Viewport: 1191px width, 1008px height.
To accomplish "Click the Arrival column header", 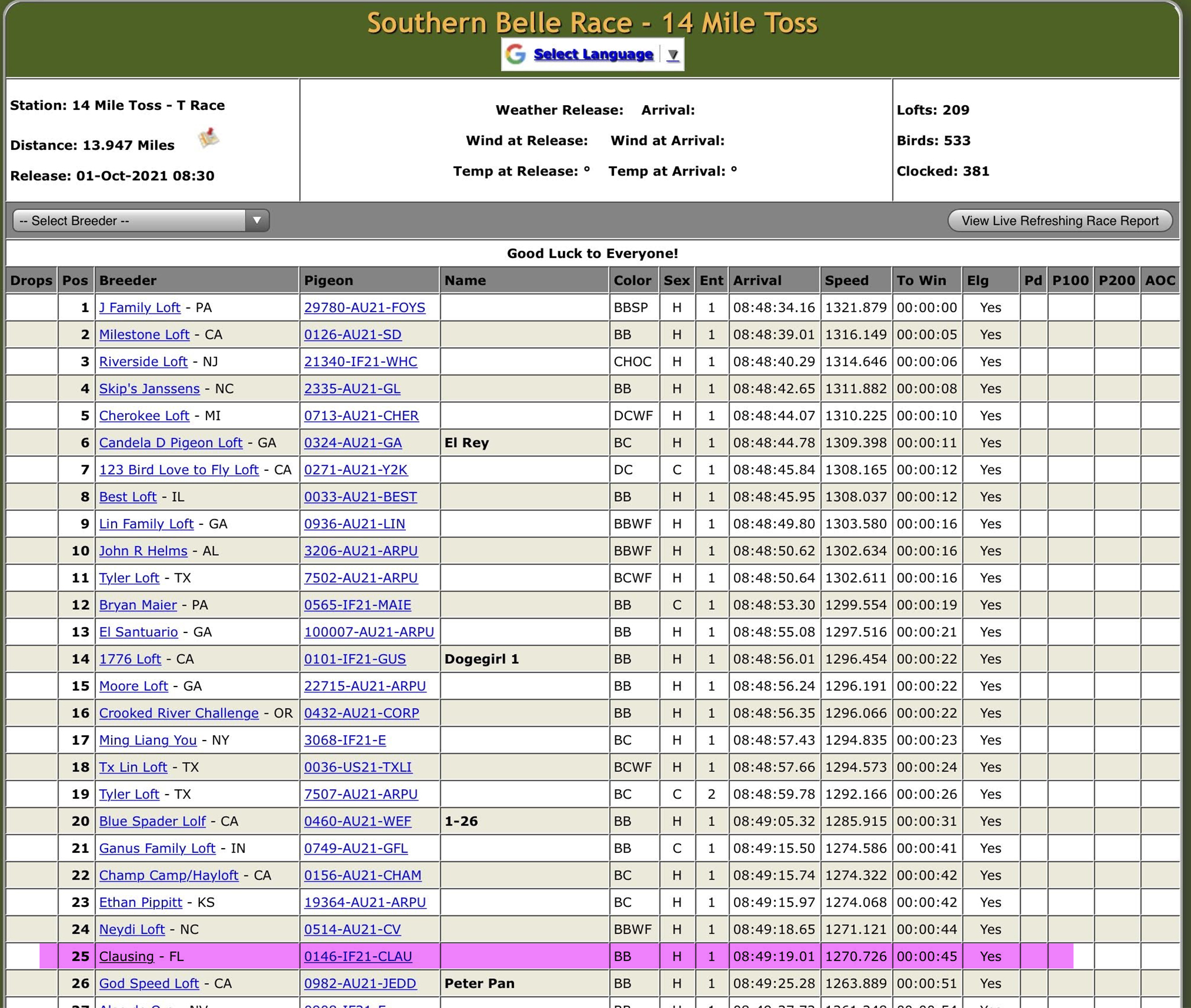I will 757,281.
